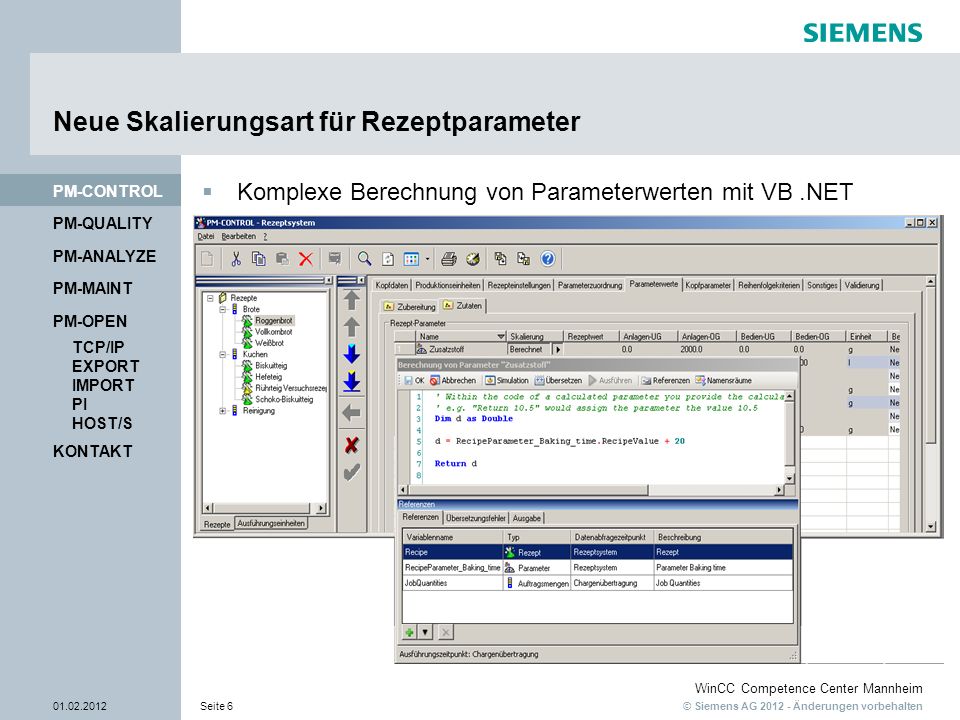This screenshot has width=960, height=720.
Task: Open the Name column filter dropdown
Action: tap(501, 336)
